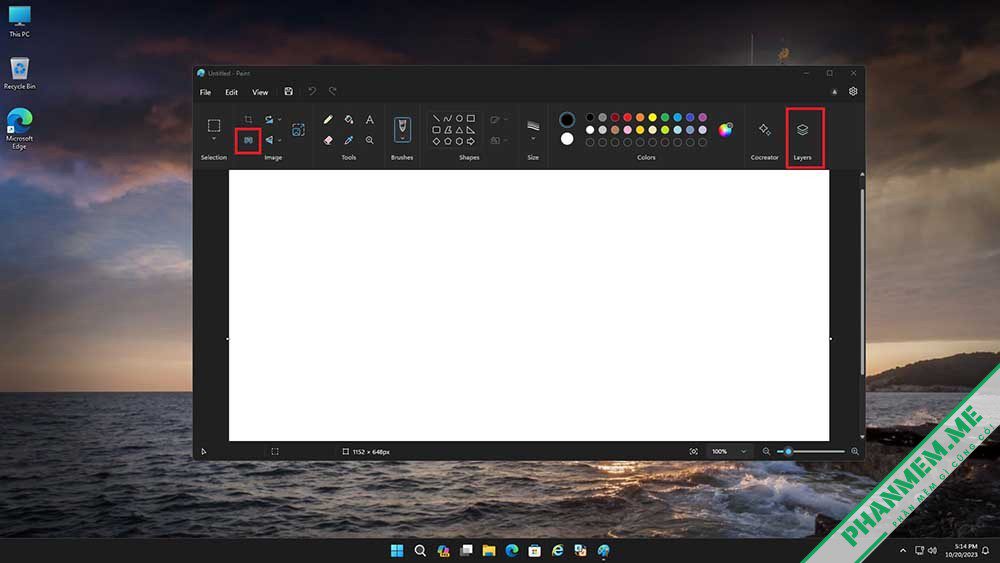This screenshot has height=563, width=1000.
Task: Choose the Right triangle shape
Action: [x=471, y=130]
